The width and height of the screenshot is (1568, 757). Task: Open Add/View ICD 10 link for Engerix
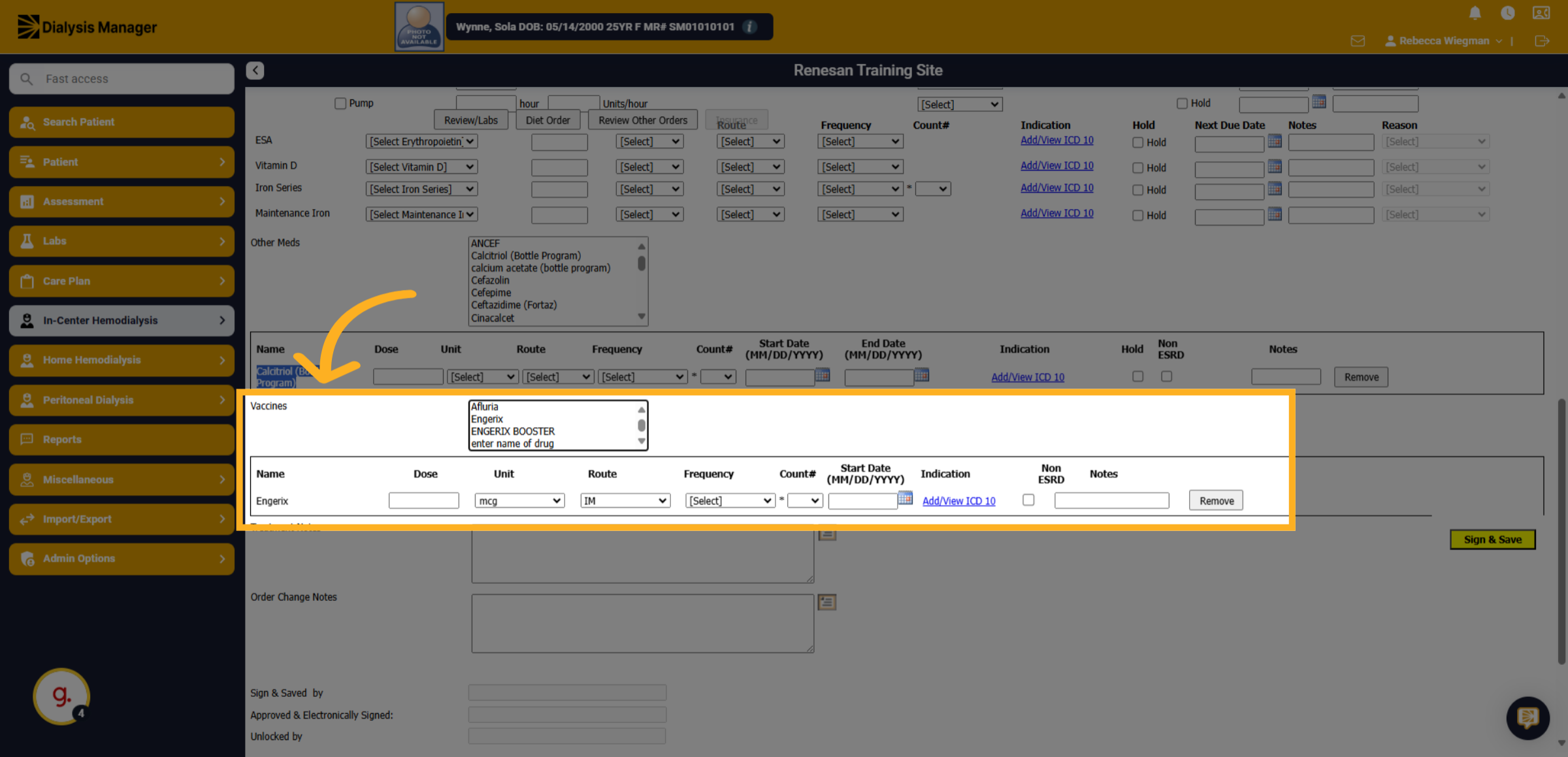[958, 501]
